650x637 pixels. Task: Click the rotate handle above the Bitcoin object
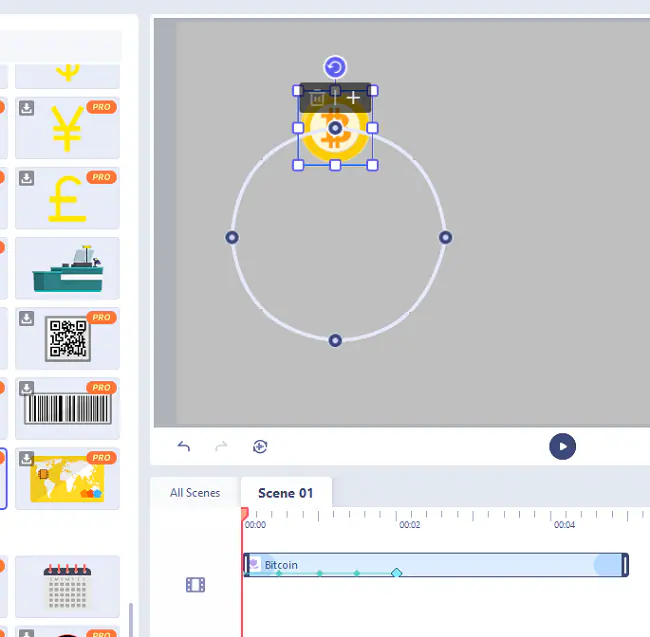pos(335,67)
